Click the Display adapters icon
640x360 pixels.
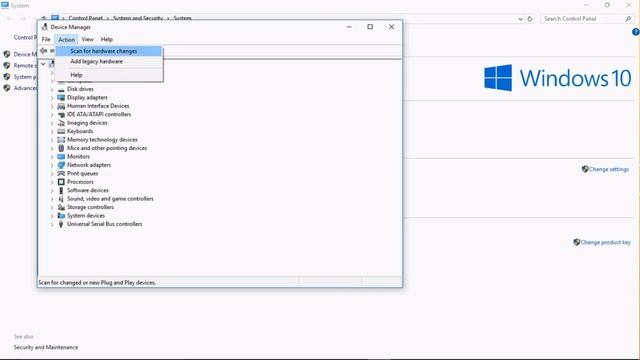point(61,98)
